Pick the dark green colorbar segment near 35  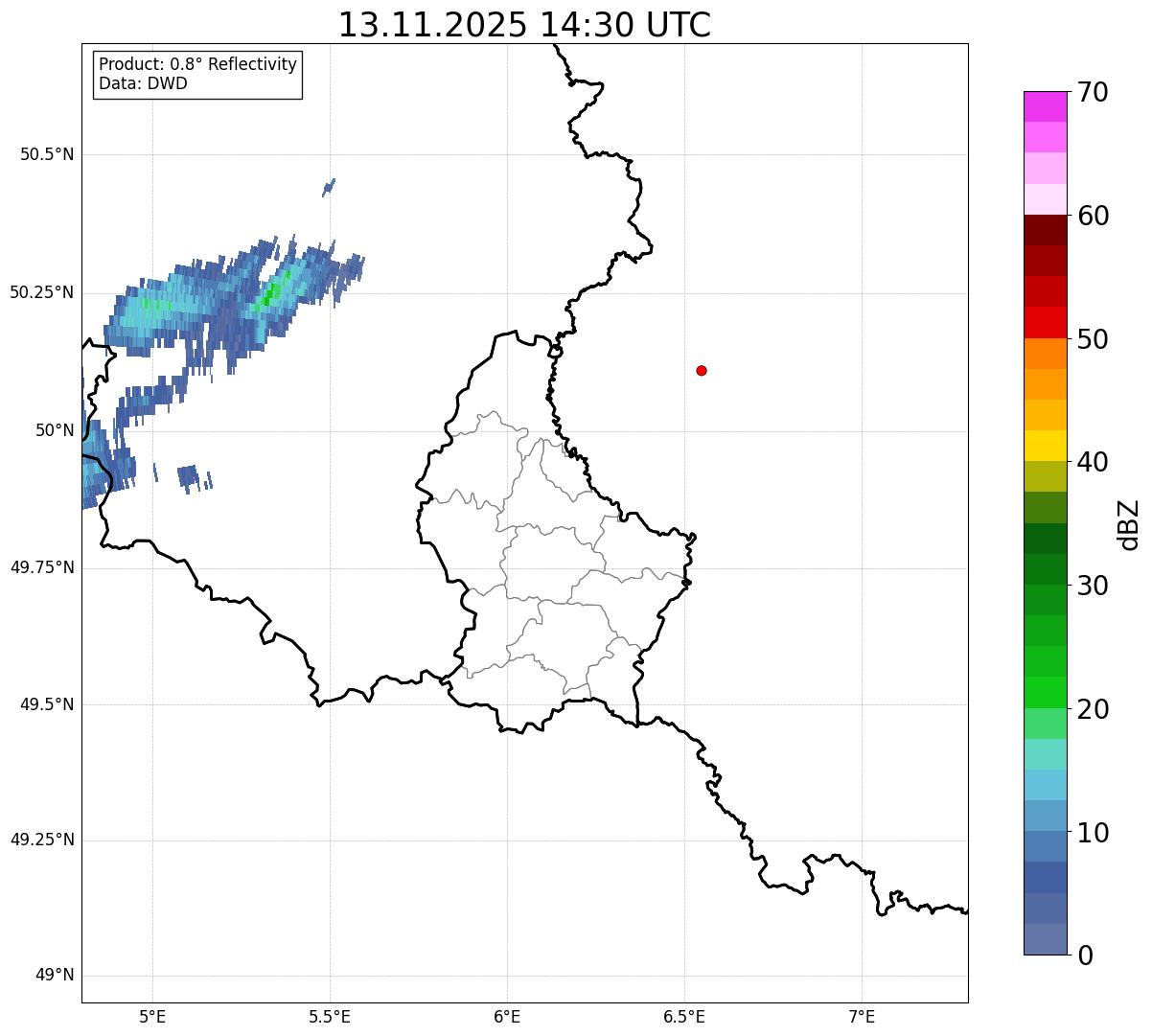1045,539
